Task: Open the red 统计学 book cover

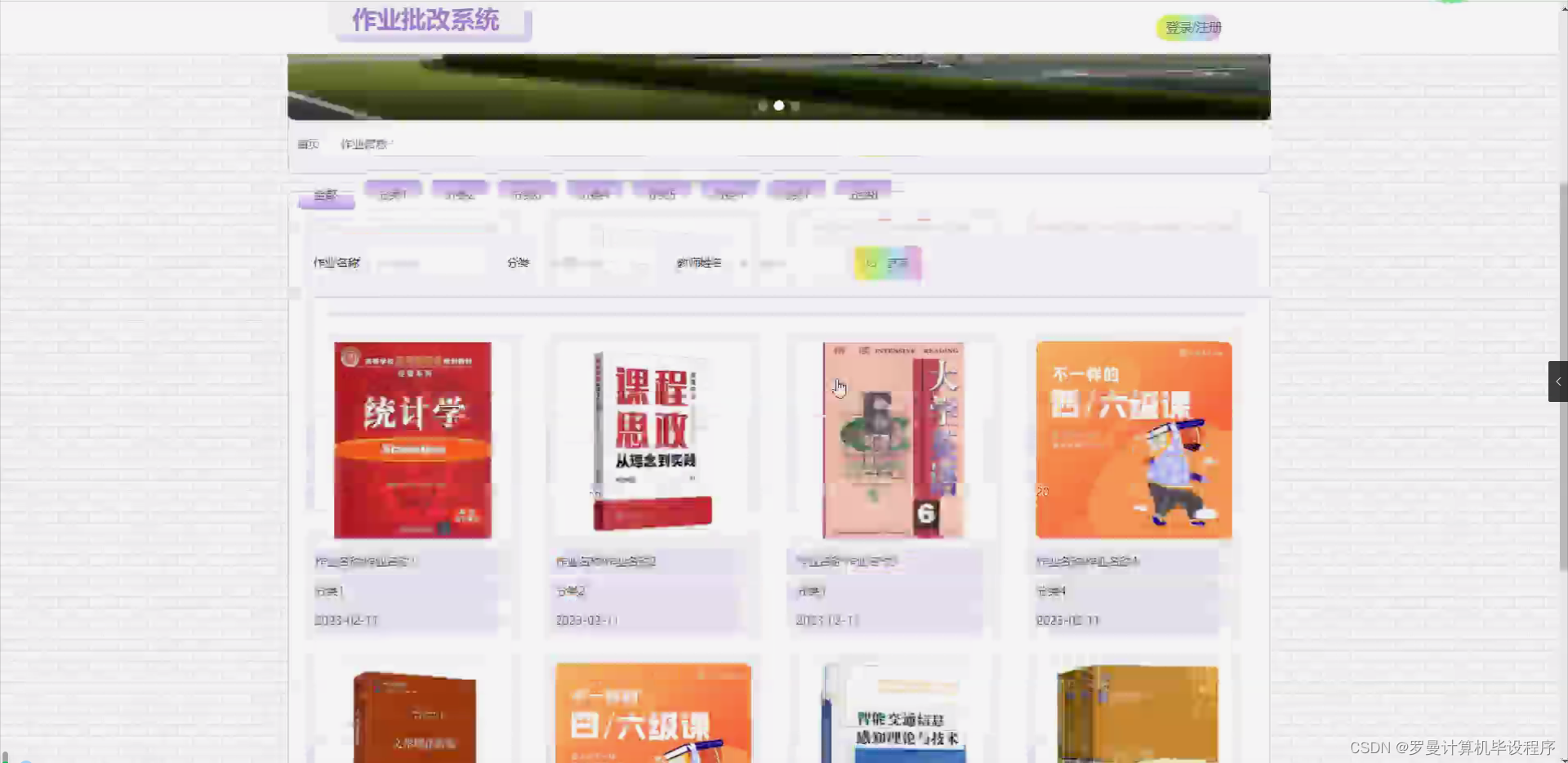Action: point(412,440)
